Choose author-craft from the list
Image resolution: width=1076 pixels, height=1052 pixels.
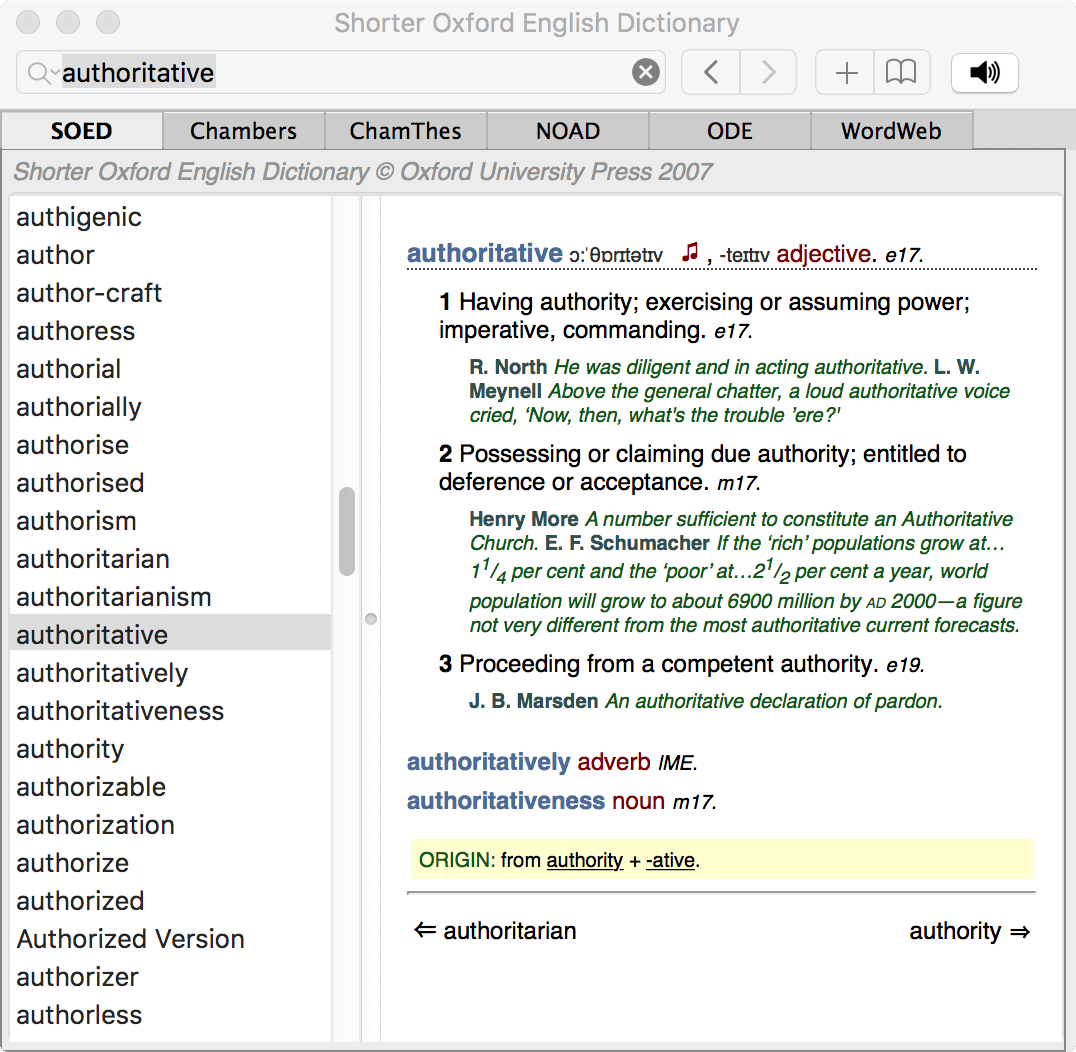pos(170,293)
